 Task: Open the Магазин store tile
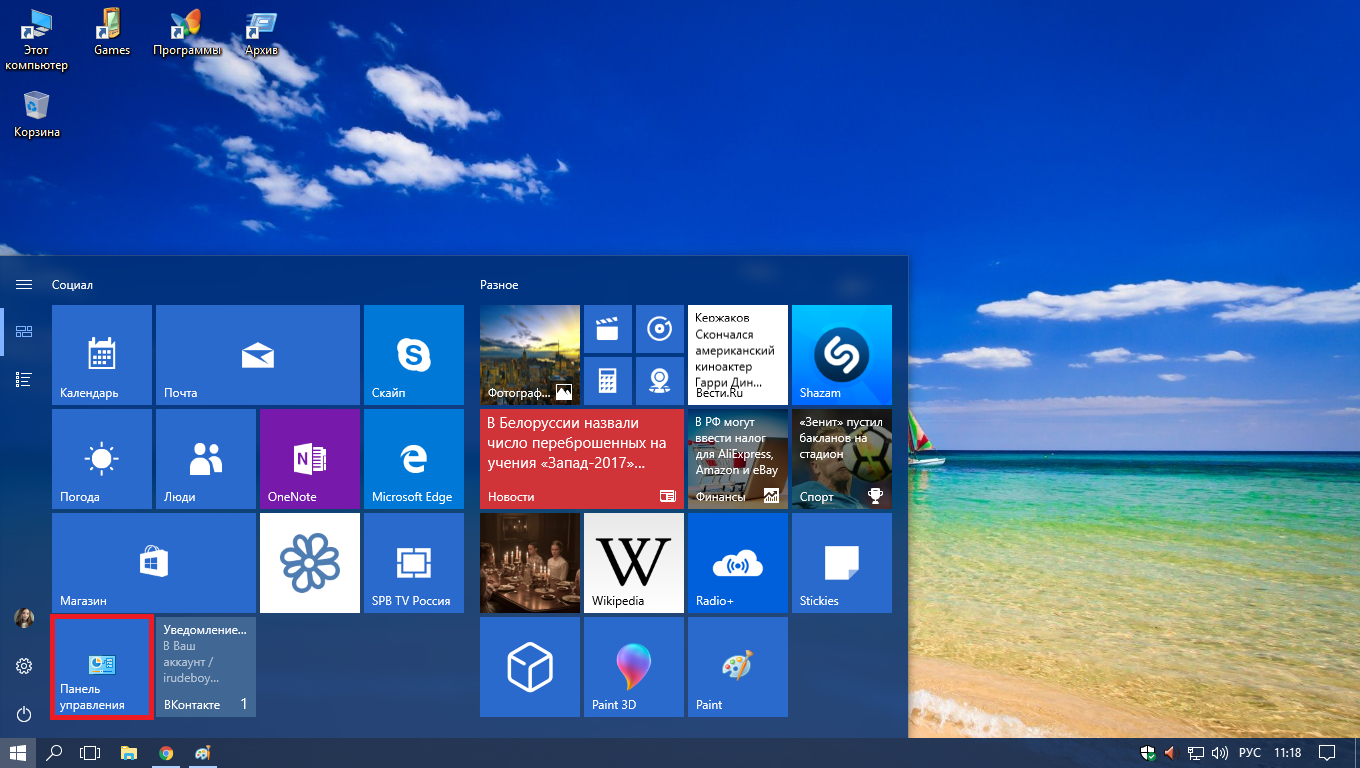click(154, 563)
